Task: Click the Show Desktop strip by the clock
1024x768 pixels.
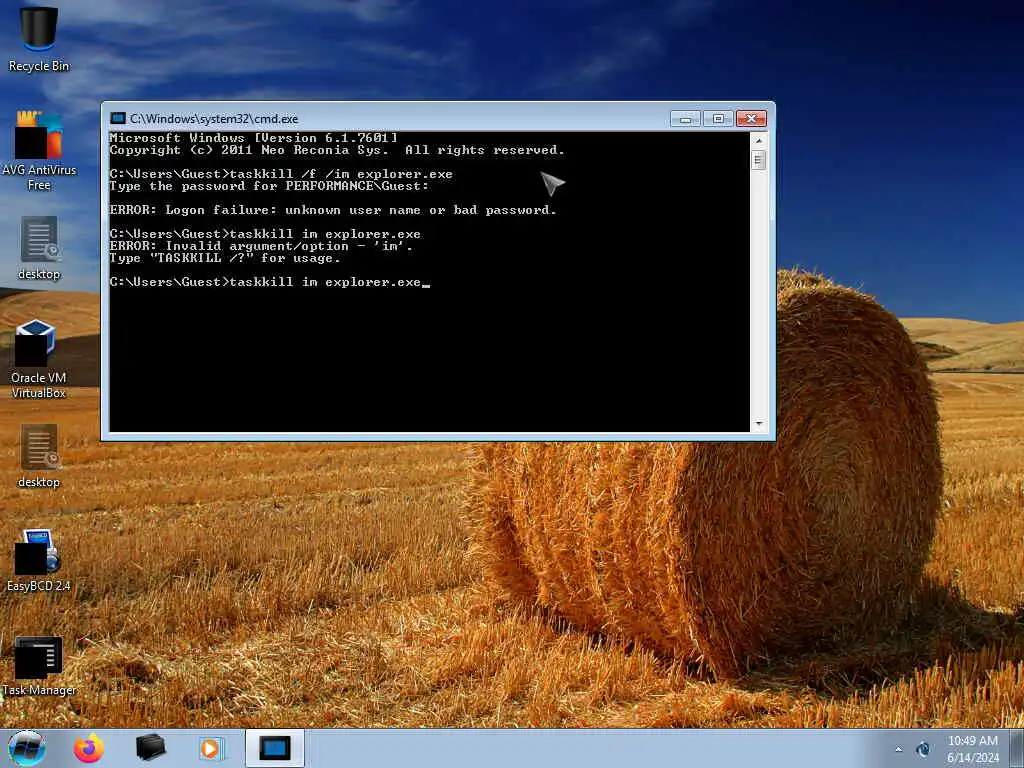Action: (x=1016, y=748)
